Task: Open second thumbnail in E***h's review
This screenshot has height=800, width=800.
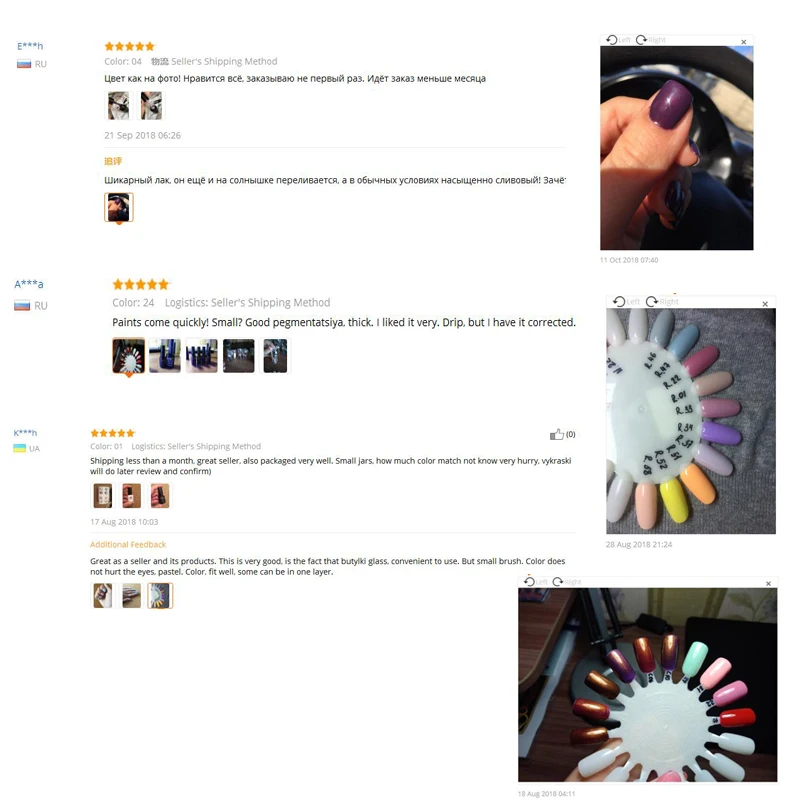Action: [x=152, y=106]
